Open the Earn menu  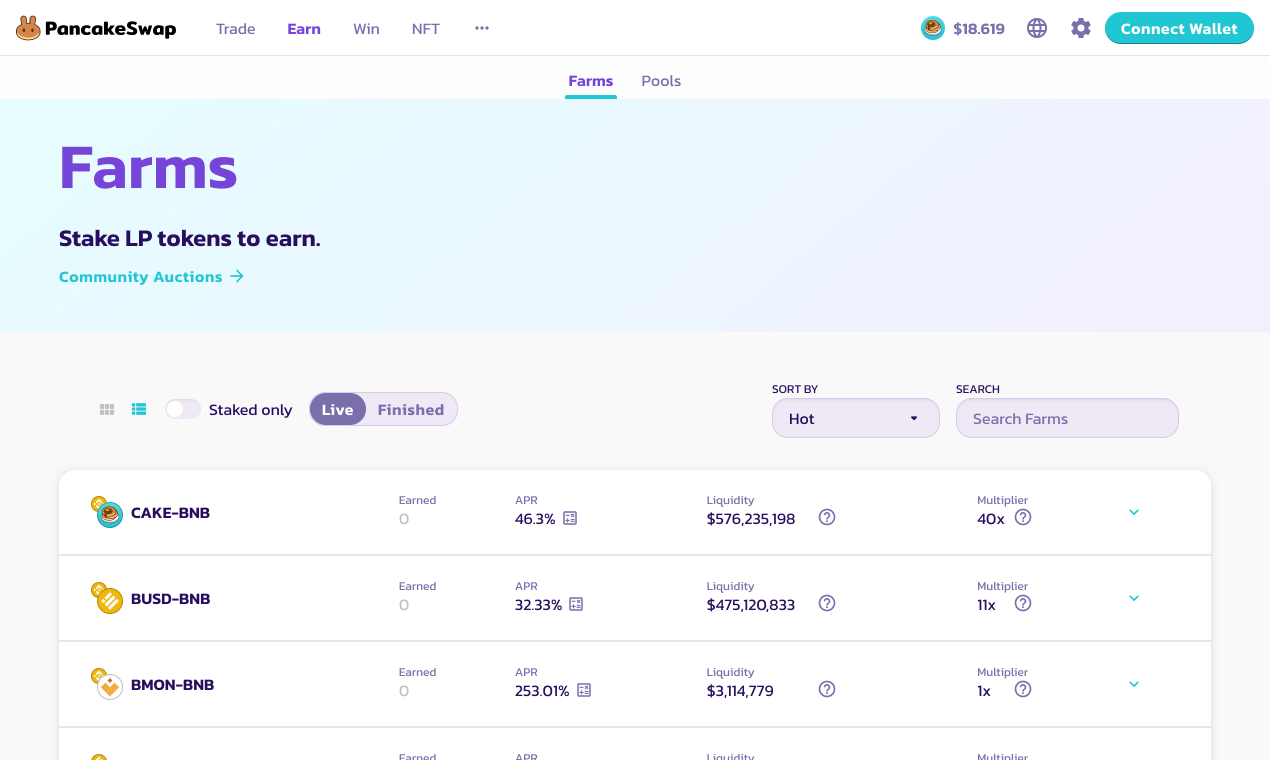tap(304, 28)
